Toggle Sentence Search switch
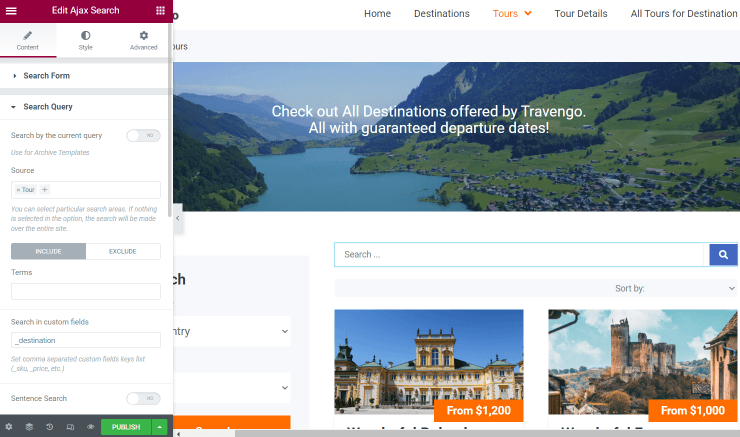This screenshot has height=437, width=740. pyautogui.click(x=143, y=398)
